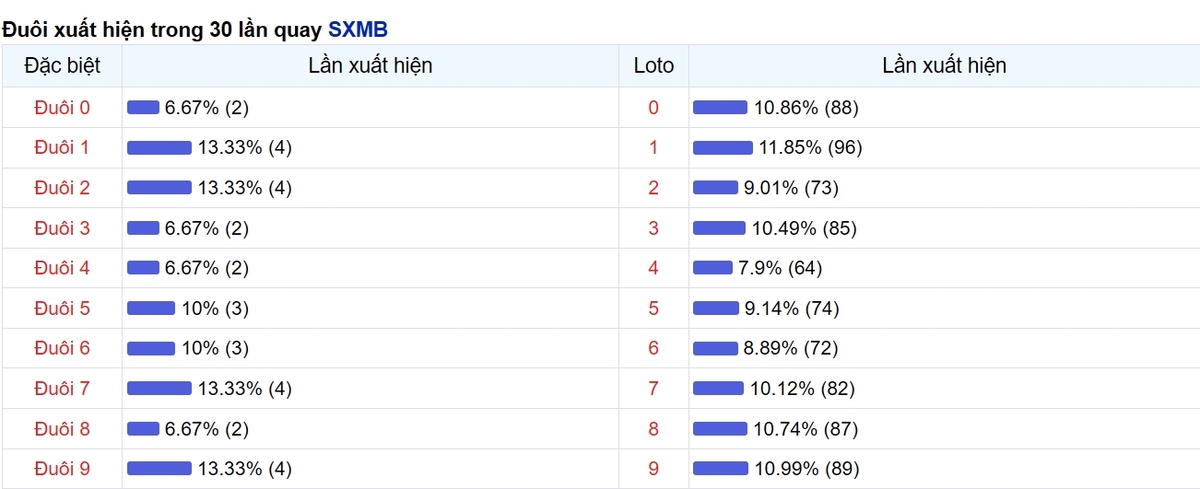Click the 10.99% (89) value cell

[807, 468]
